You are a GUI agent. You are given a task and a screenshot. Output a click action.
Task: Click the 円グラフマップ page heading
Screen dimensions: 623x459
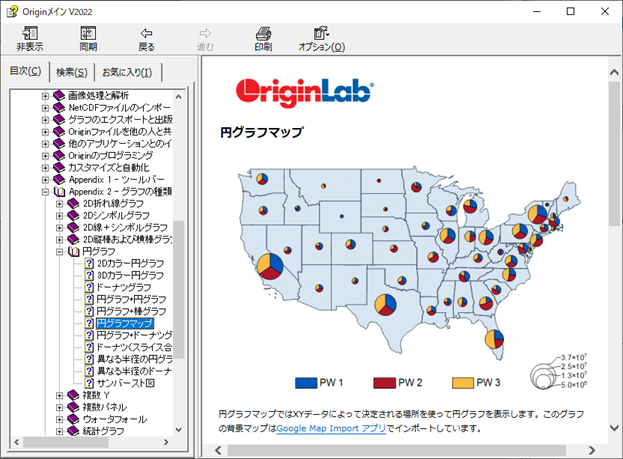261,132
